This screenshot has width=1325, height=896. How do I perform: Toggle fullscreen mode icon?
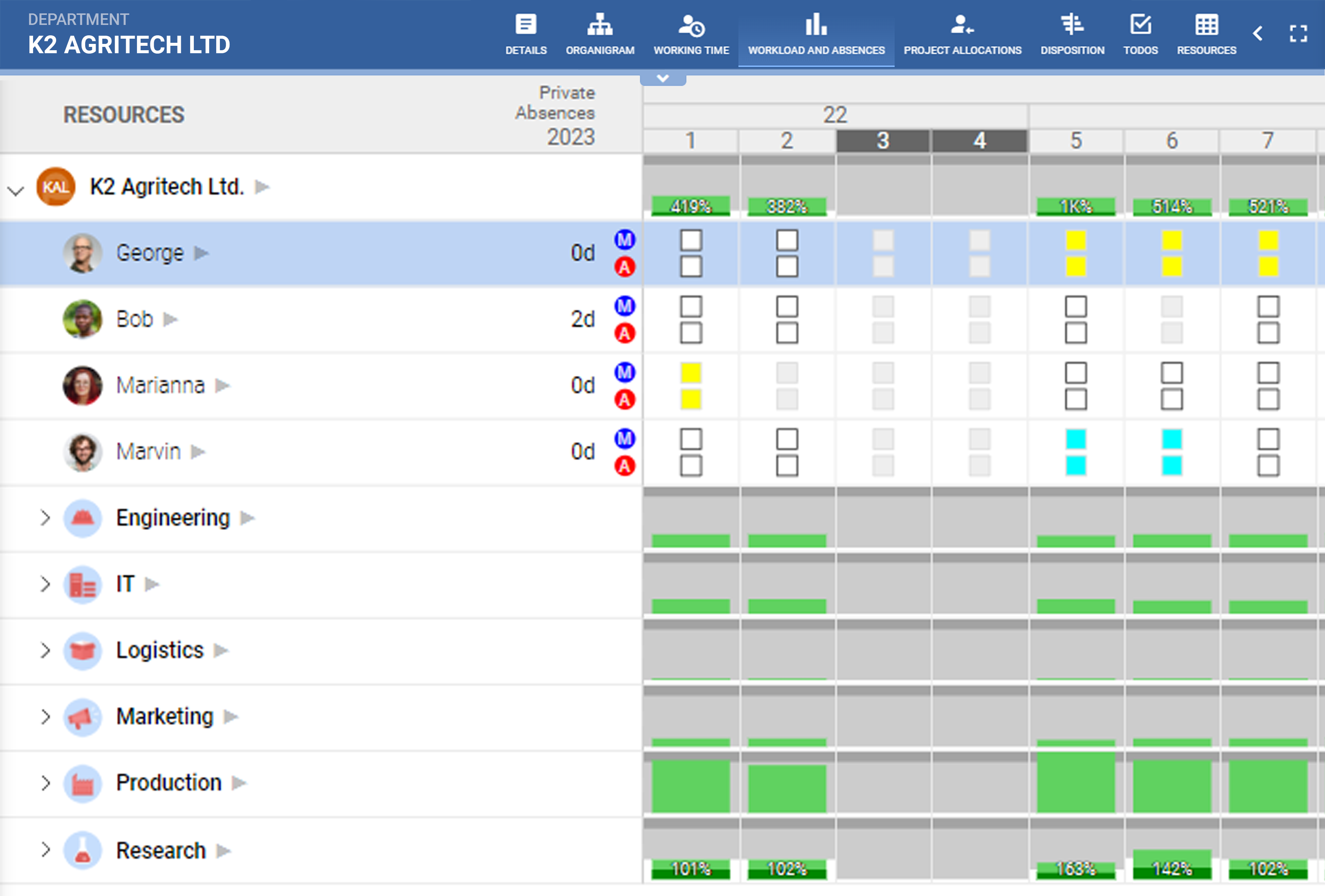click(1298, 33)
